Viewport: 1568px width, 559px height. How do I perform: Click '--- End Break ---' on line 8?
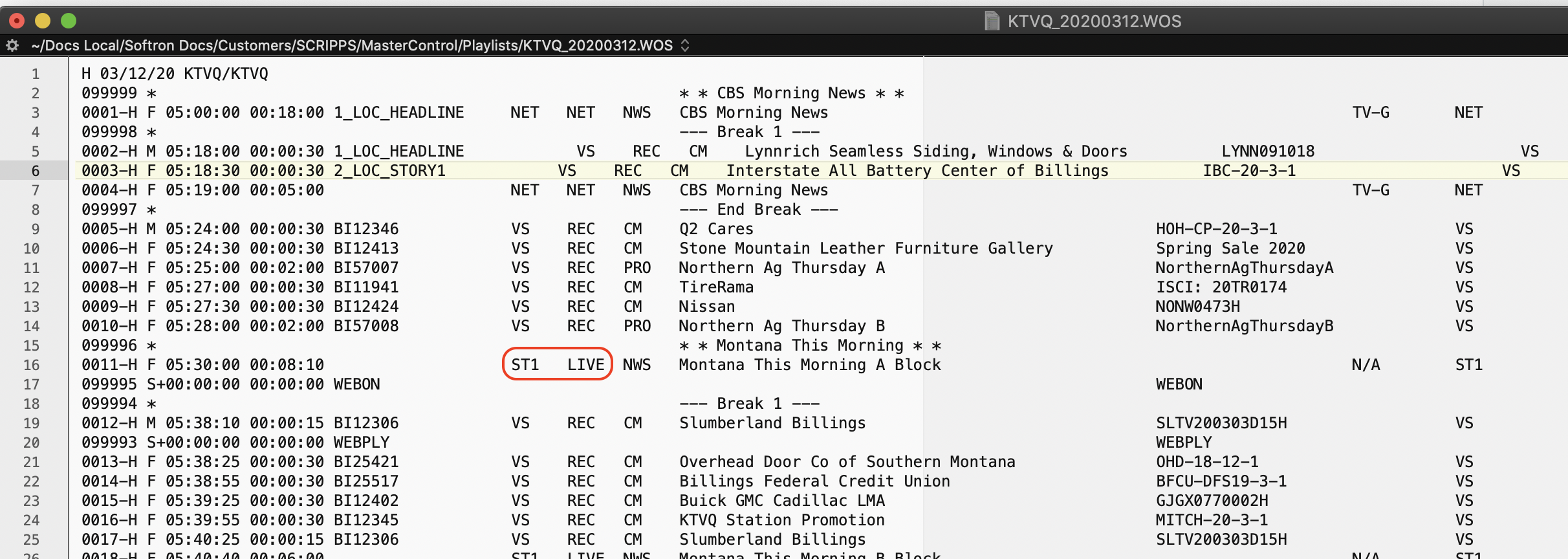point(759,210)
